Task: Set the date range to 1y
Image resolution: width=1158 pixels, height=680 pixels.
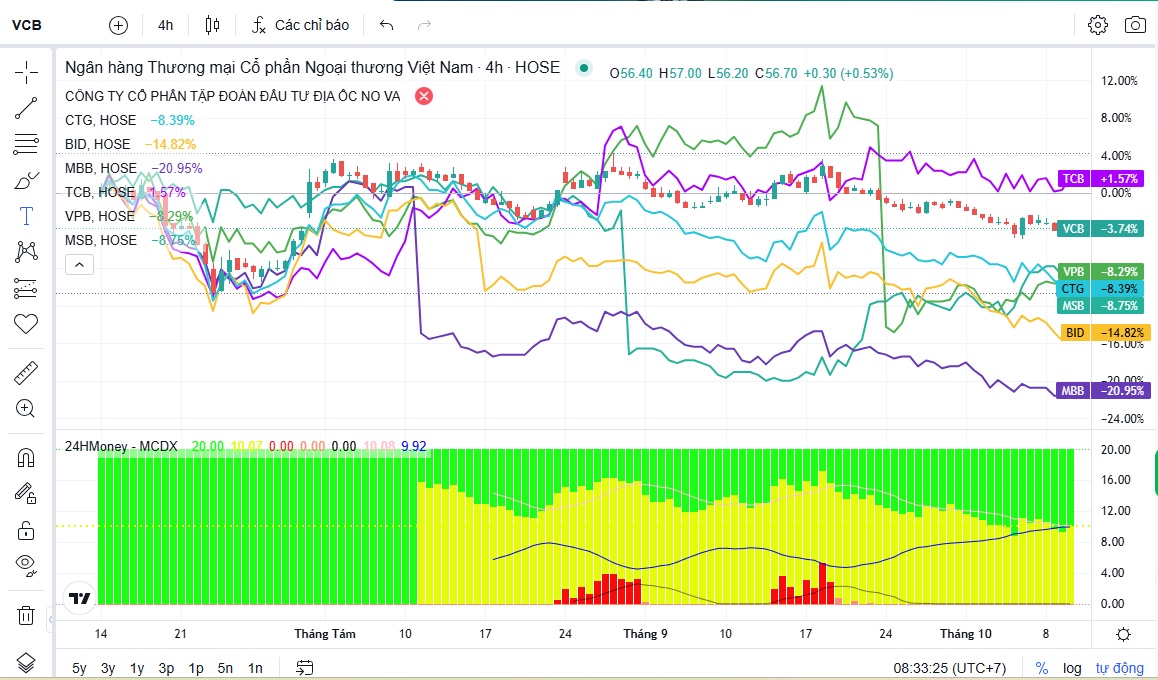Action: tap(137, 668)
